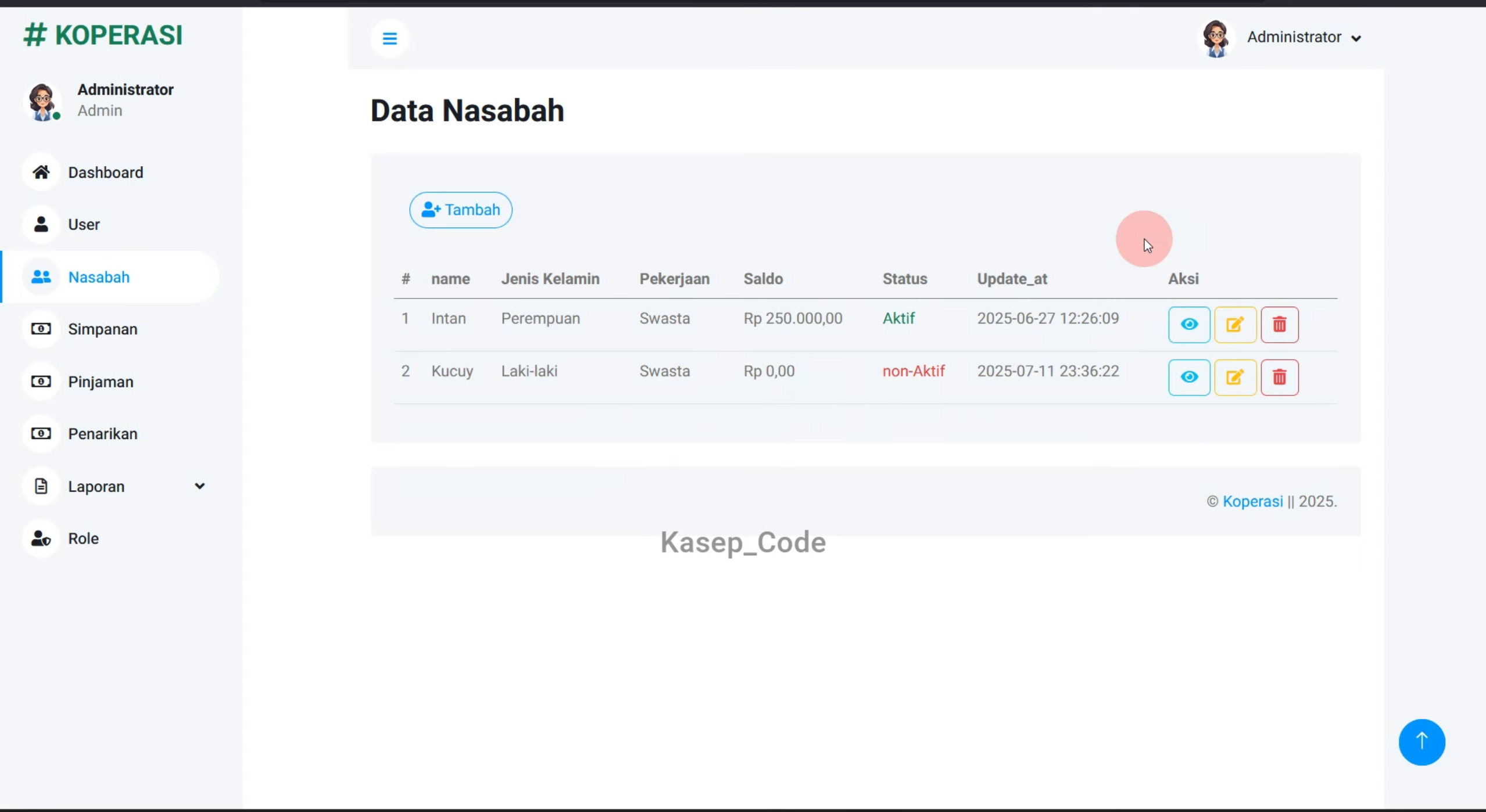
Task: Delete the Kucuy row record
Action: coord(1280,378)
